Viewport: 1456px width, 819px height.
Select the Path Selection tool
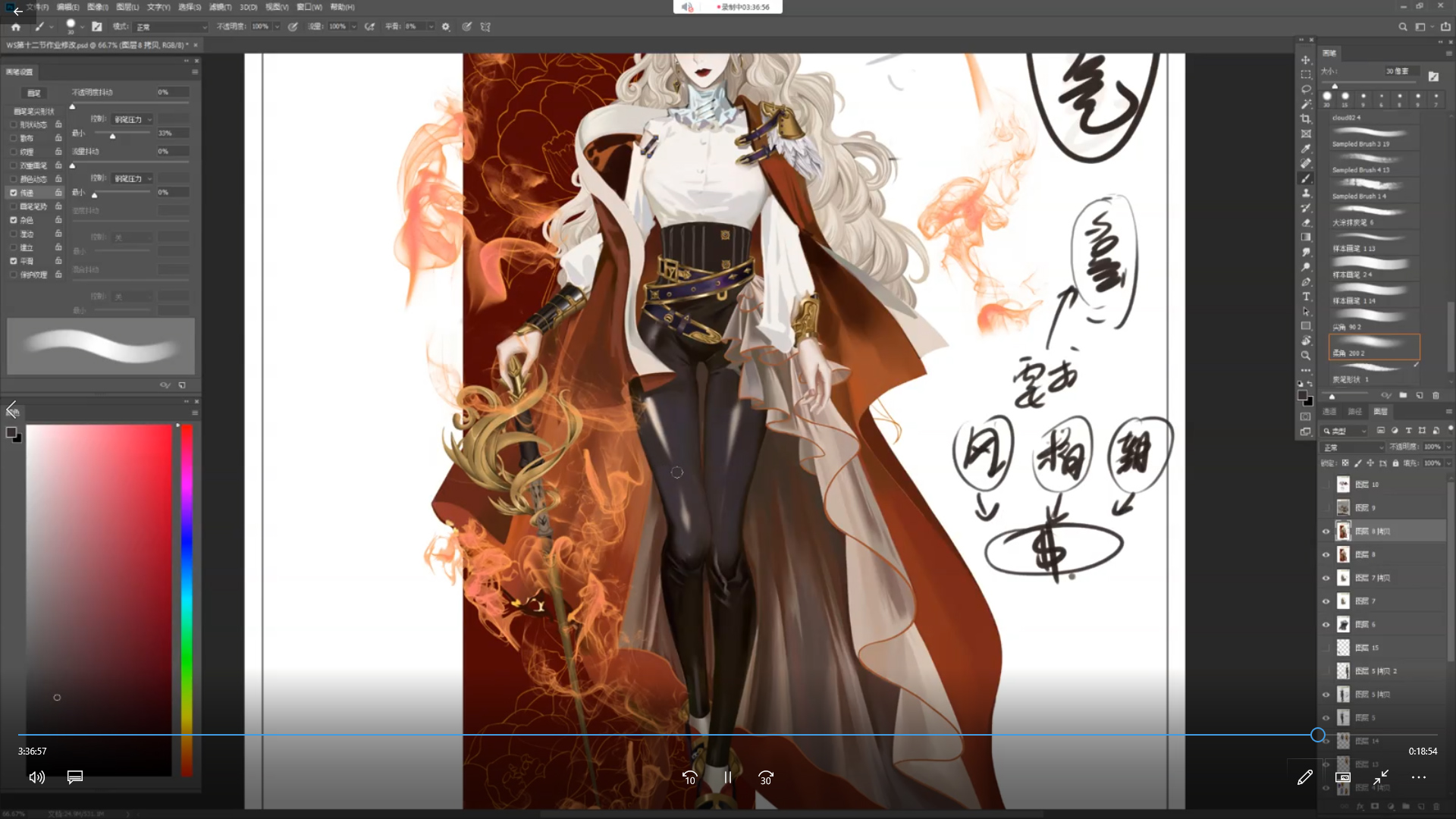(x=1306, y=311)
